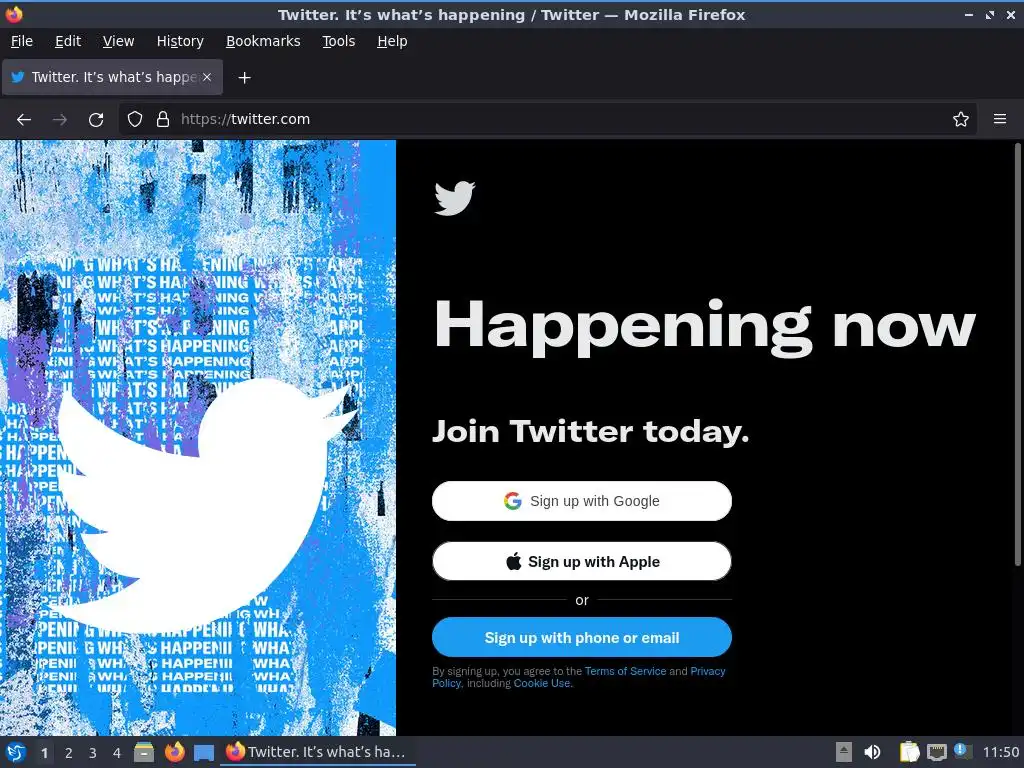1024x768 pixels.
Task: Open the volume speaker tray icon
Action: pos(872,752)
